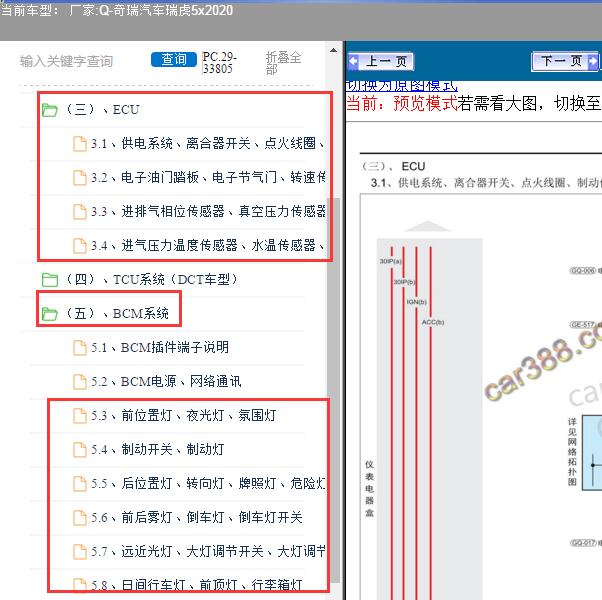
Task: Open 5.8、日间行车灯、前顶灯 entry
Action: tap(197, 585)
